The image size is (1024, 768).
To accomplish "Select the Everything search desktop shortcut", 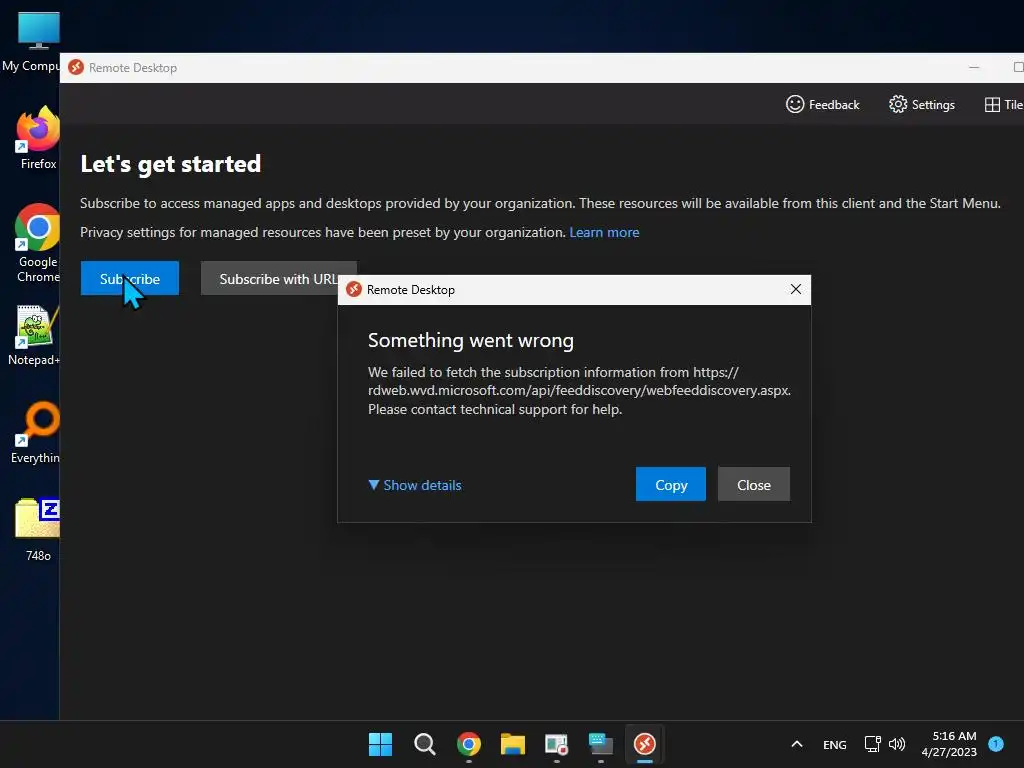I will click(x=36, y=432).
